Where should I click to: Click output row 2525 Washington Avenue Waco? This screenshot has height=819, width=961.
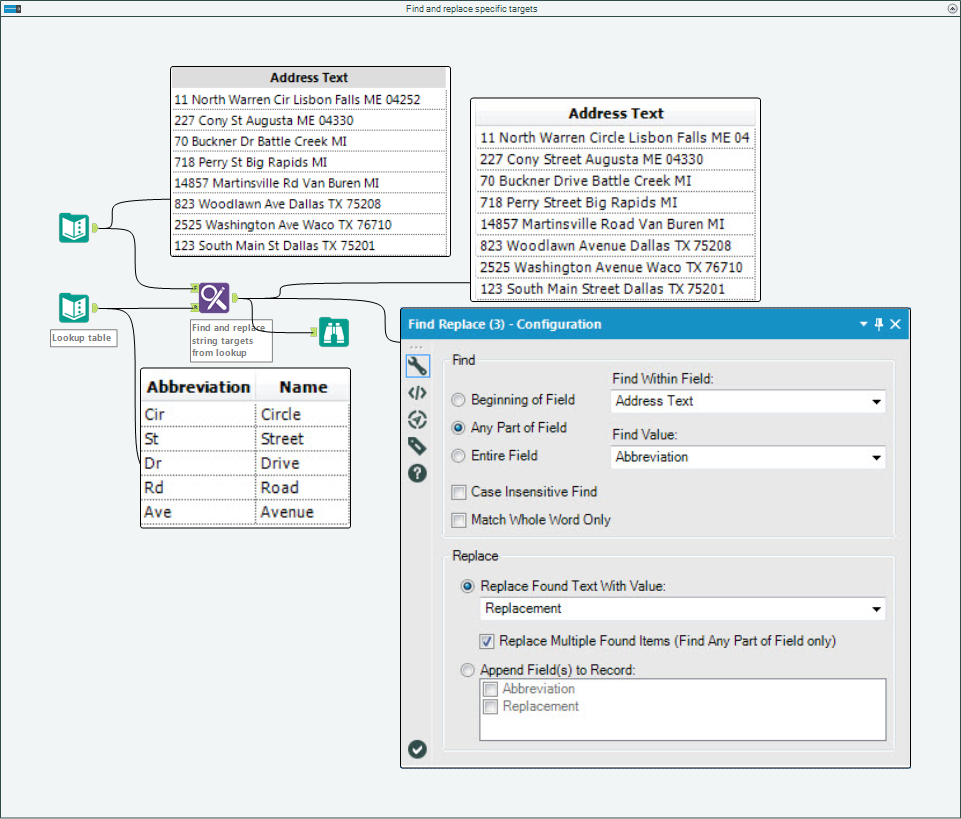615,268
